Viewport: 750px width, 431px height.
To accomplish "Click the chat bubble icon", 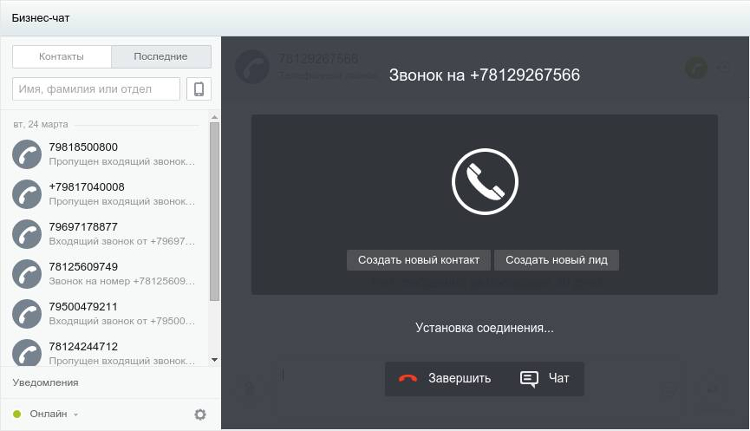I will coord(529,379).
